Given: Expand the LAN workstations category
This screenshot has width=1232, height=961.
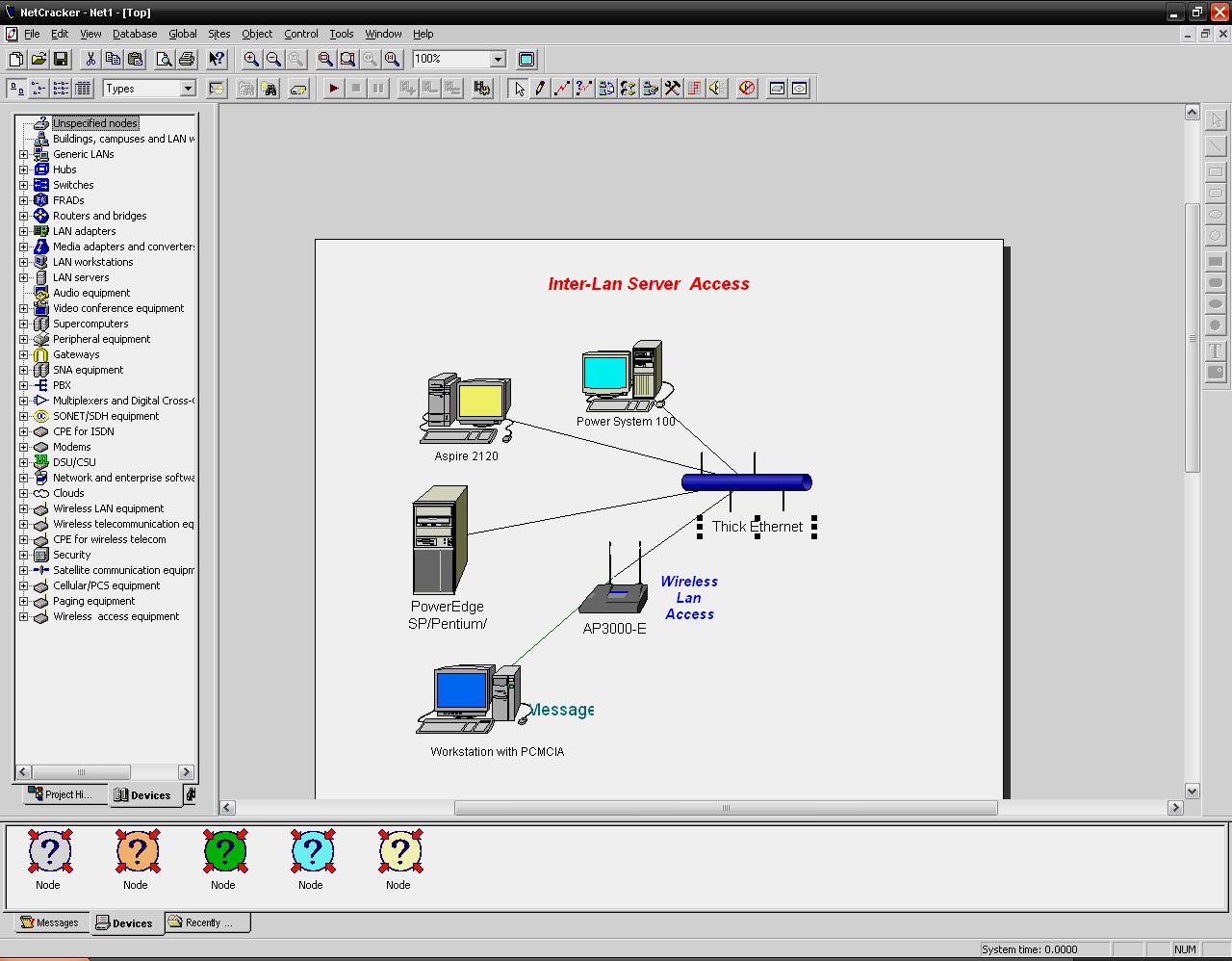Looking at the screenshot, I should [x=24, y=262].
